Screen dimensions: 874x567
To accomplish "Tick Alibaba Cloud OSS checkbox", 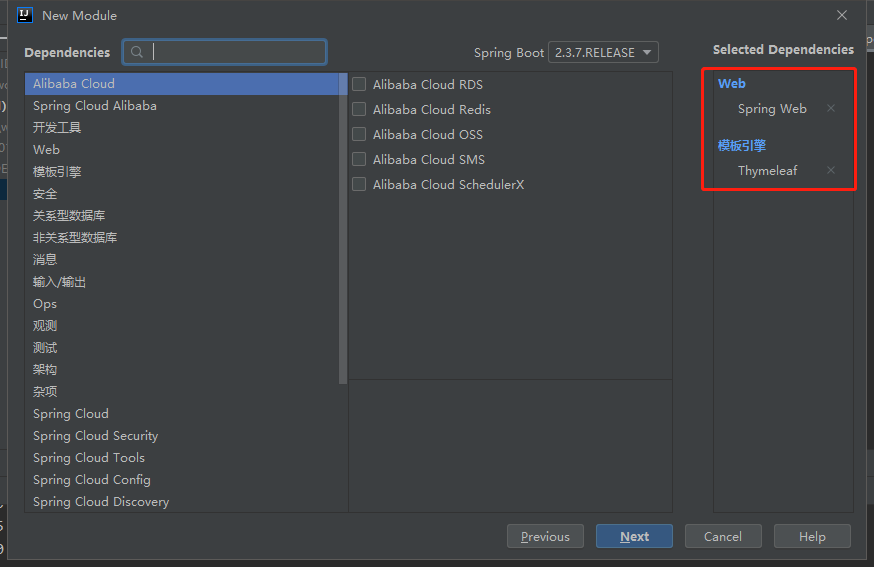I will click(359, 134).
